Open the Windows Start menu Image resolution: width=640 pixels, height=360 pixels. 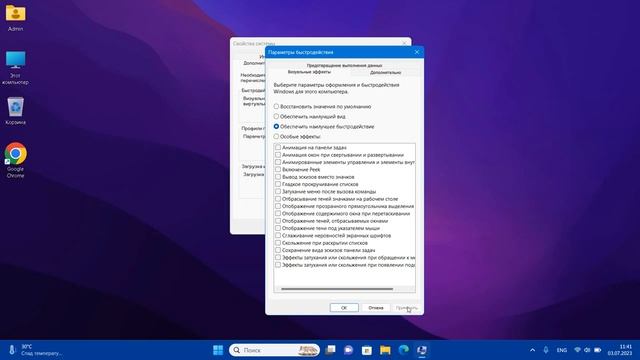click(x=218, y=350)
